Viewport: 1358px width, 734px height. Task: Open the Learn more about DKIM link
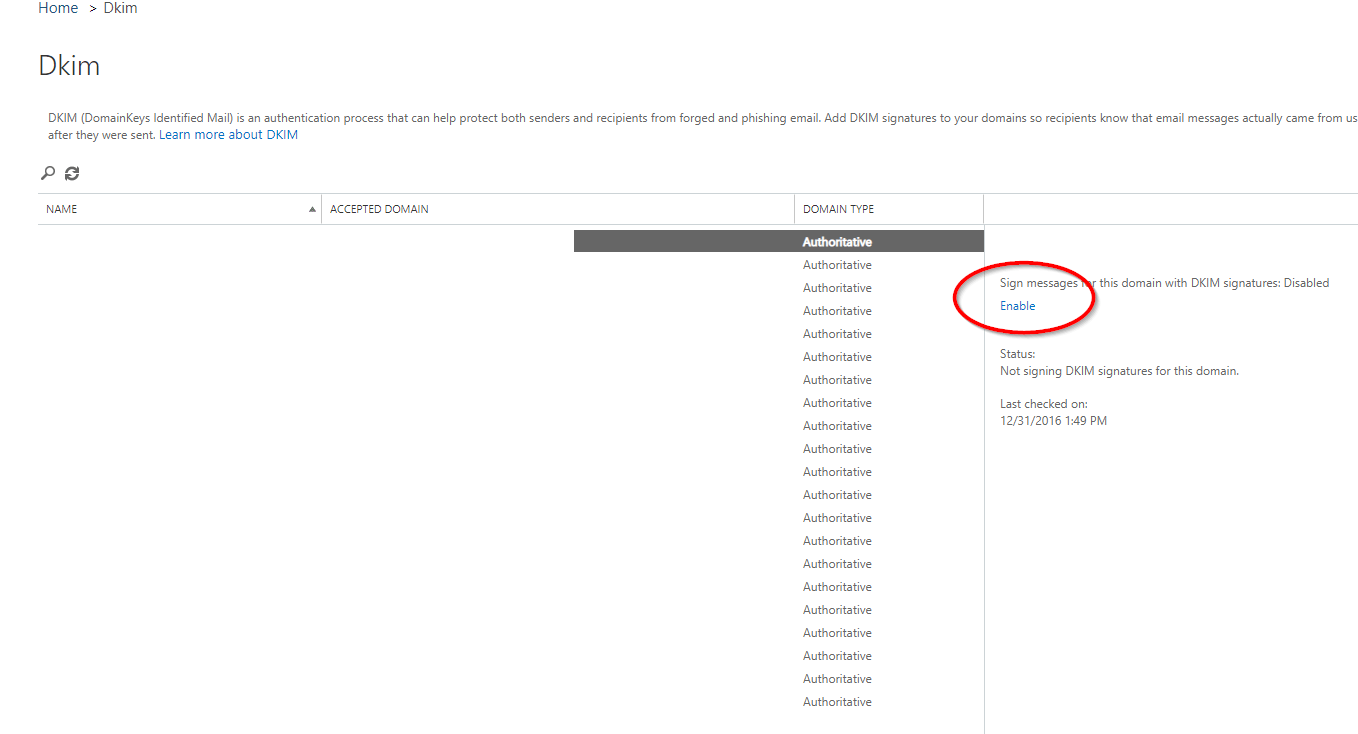tap(228, 135)
